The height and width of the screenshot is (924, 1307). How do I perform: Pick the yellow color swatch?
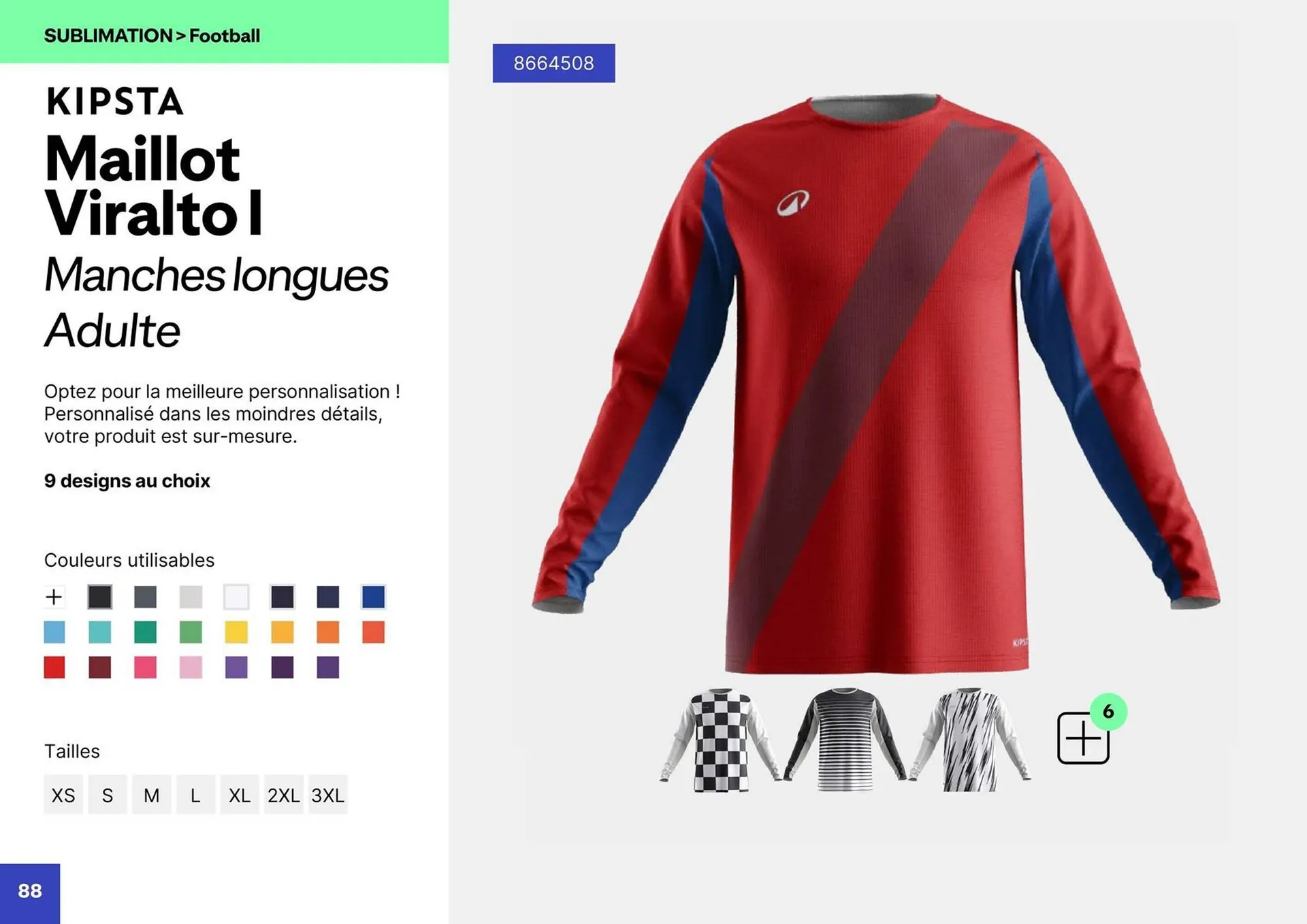236,632
